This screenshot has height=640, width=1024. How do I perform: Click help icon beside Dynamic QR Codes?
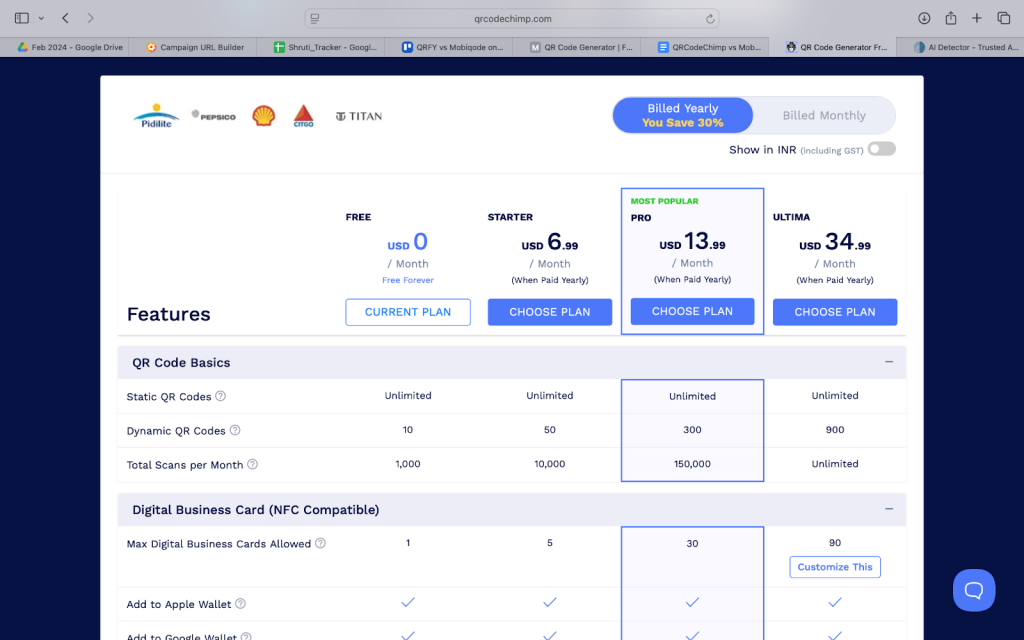[x=235, y=430]
